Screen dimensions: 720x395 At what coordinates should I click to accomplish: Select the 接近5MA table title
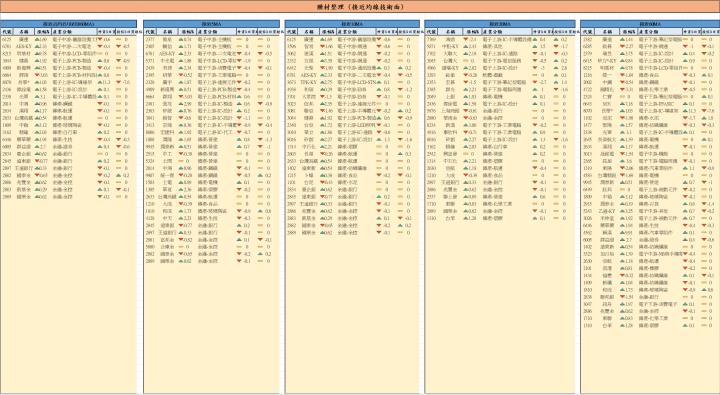tap(211, 24)
